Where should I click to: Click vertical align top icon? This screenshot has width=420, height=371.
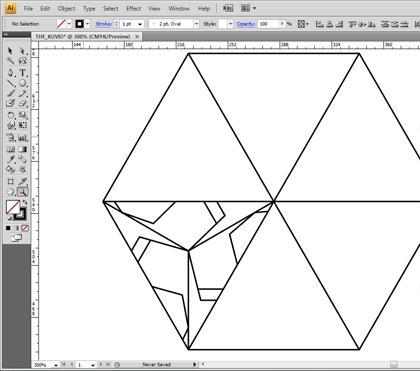pos(352,24)
